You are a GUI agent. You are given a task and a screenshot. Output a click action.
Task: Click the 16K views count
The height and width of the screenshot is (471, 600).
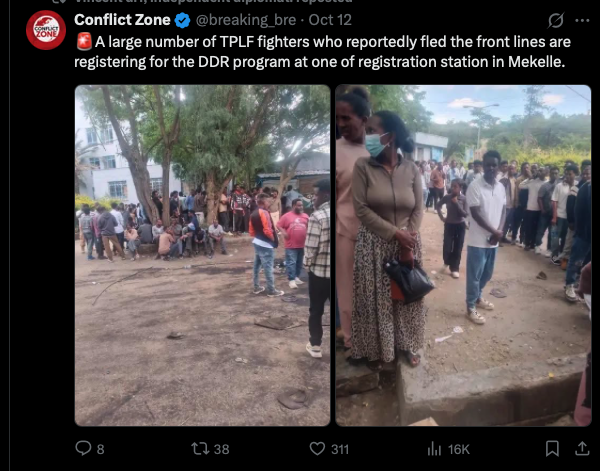[458, 449]
